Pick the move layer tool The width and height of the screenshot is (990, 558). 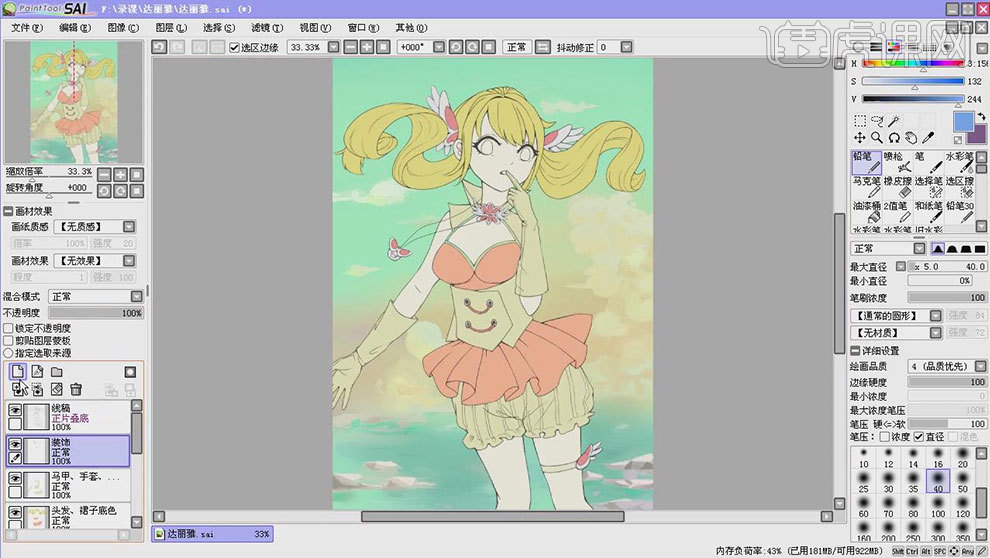[x=860, y=138]
